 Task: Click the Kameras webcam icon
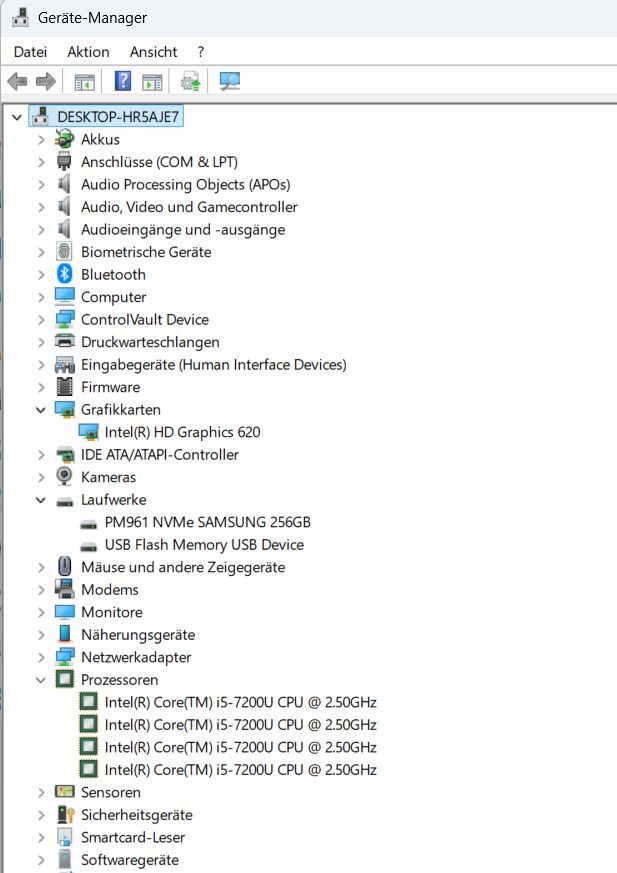point(65,477)
